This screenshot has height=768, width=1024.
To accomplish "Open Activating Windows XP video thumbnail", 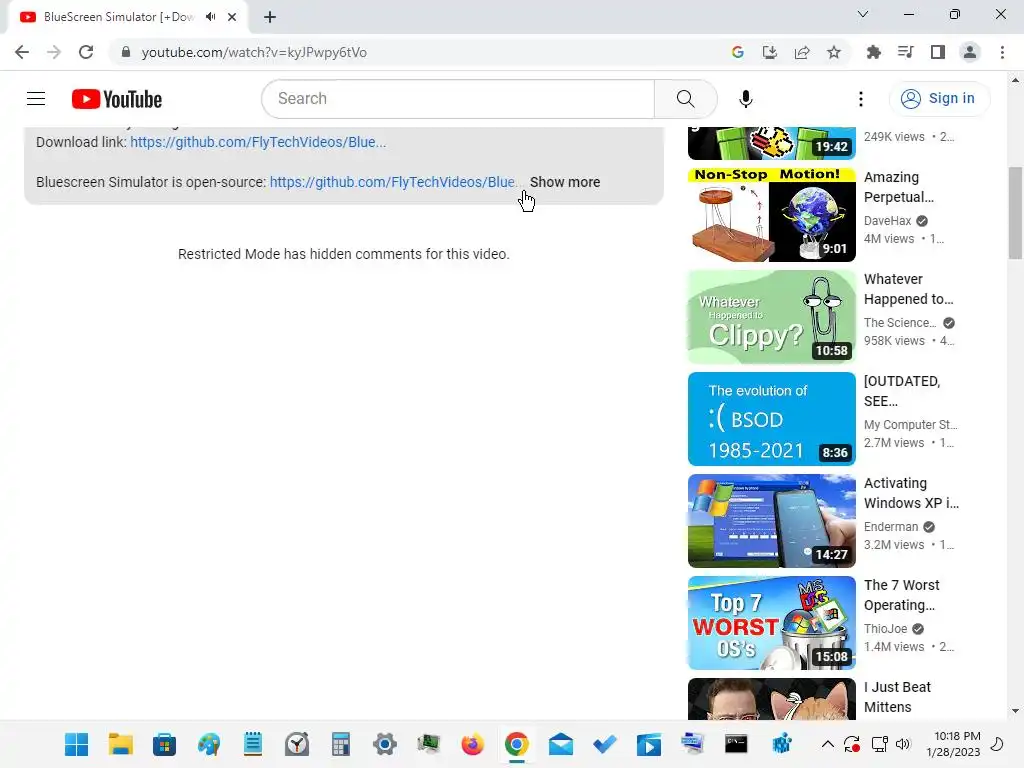I will coord(771,520).
